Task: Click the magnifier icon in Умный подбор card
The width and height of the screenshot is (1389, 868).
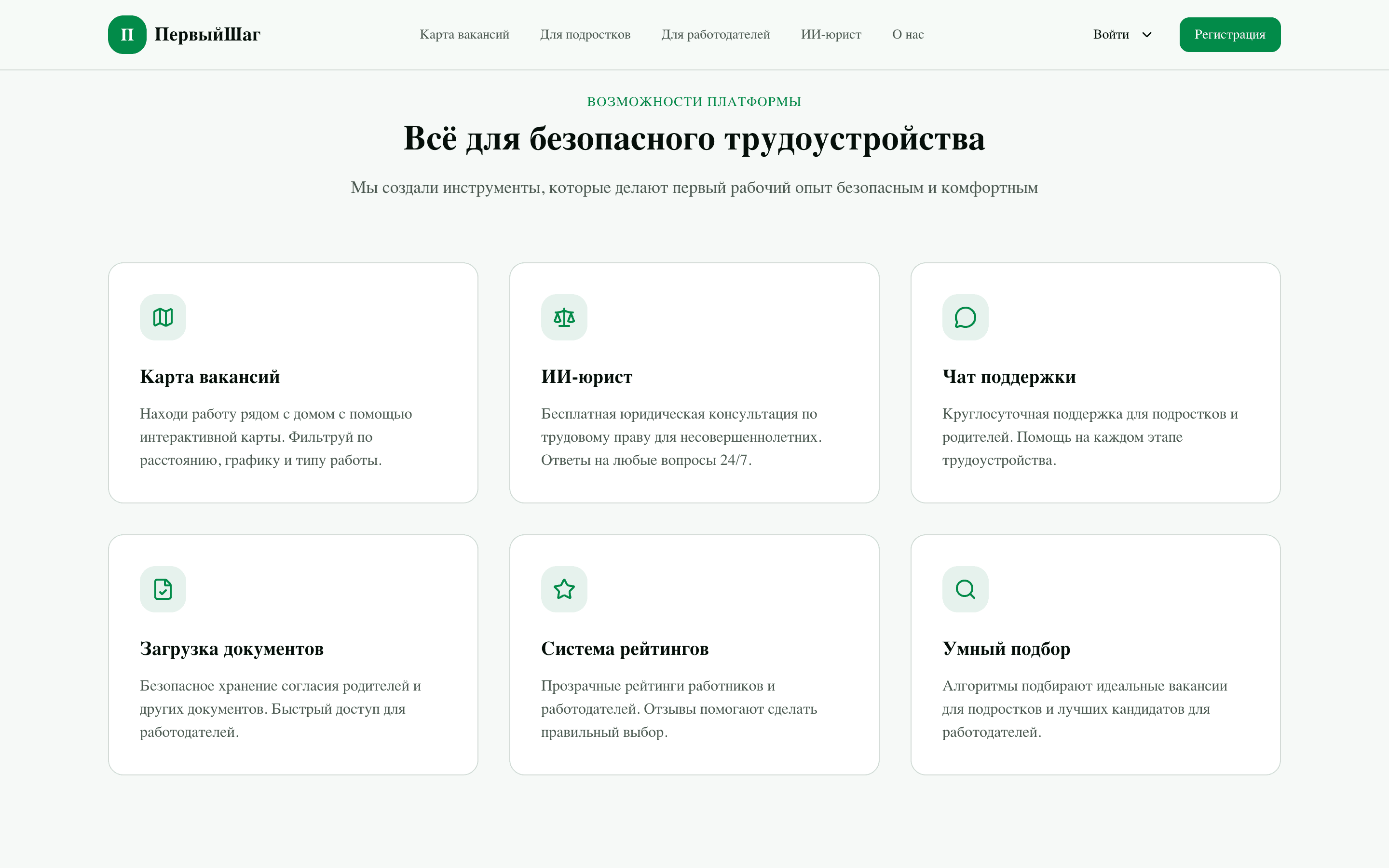Action: (x=966, y=590)
